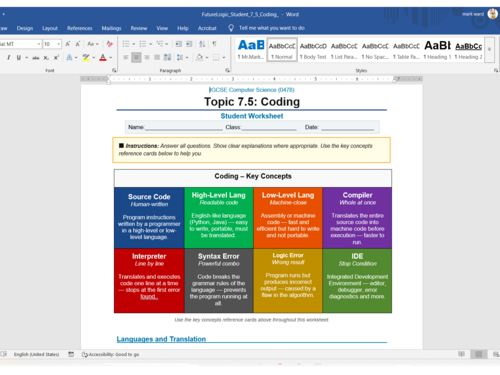The image size is (500, 375).
Task: Clear all formatting icon
Action: point(110,44)
